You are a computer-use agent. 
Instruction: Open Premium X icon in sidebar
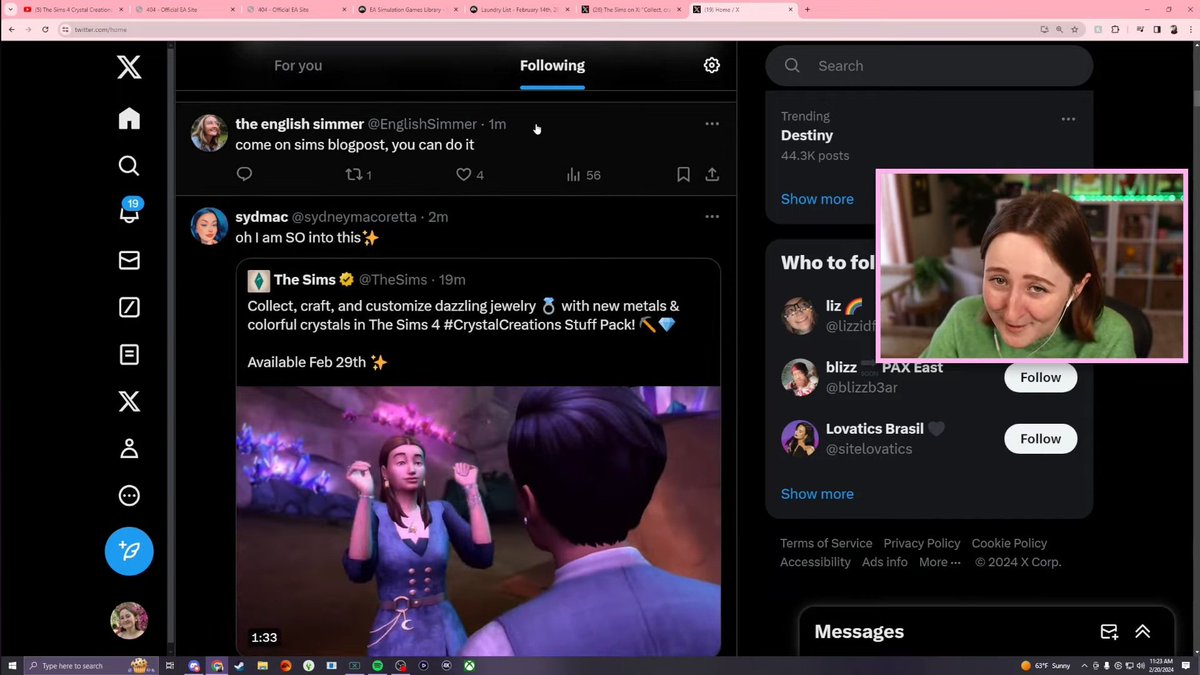click(129, 402)
